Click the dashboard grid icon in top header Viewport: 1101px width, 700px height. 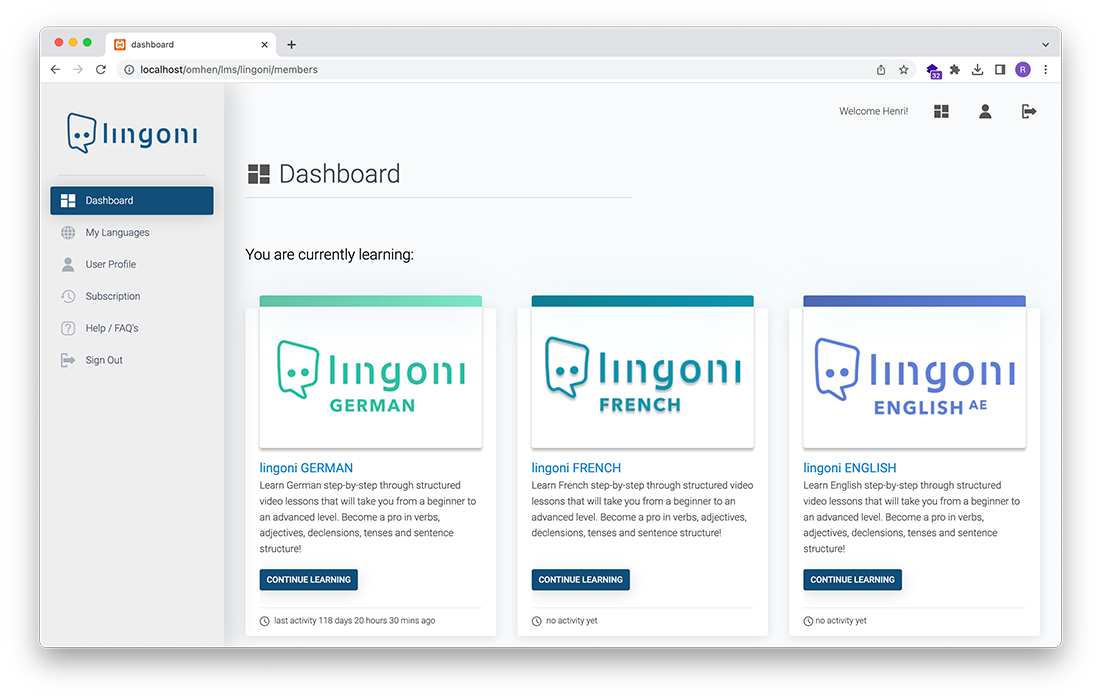941,112
